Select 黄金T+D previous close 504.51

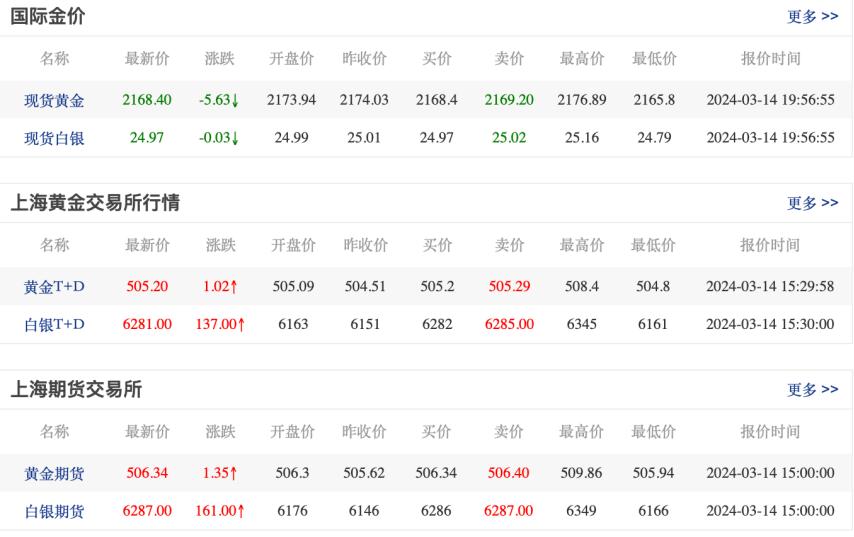365,286
